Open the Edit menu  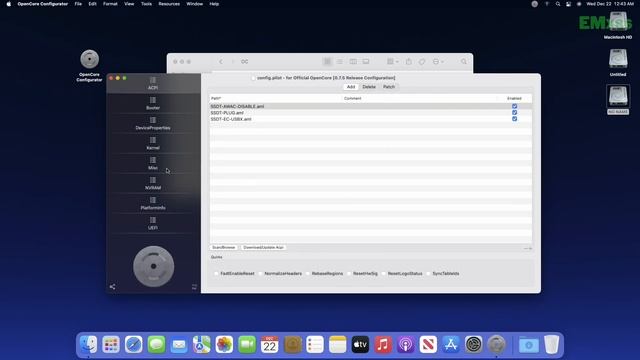pos(93,4)
